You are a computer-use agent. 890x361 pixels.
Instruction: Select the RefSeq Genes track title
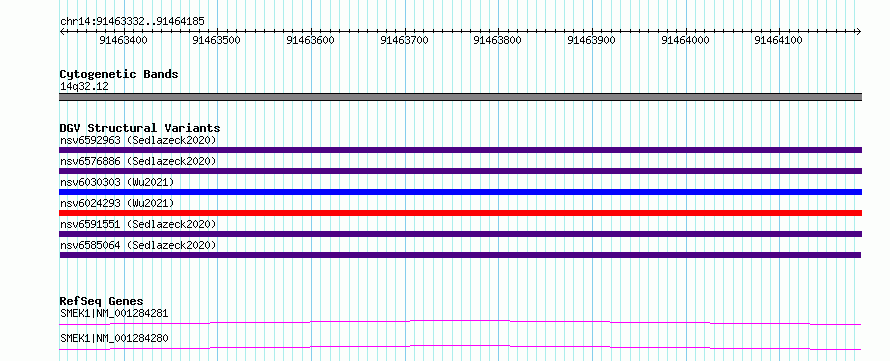pos(102,301)
